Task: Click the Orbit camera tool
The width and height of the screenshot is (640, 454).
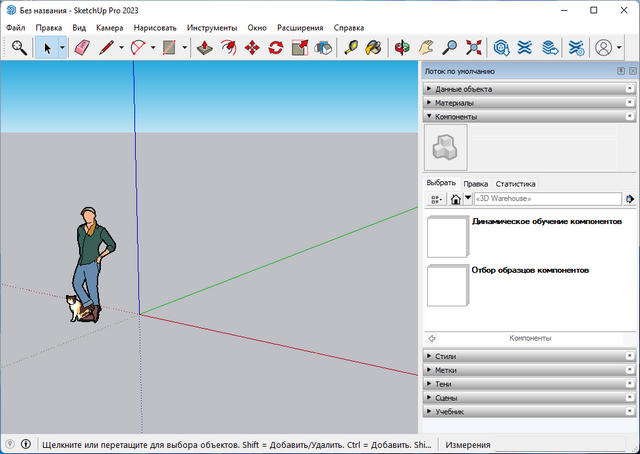Action: coord(402,47)
